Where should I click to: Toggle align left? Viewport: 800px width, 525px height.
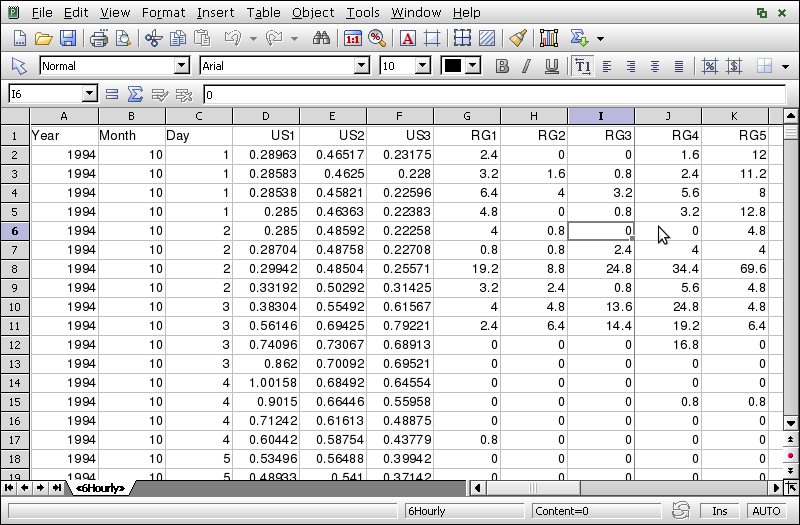pyautogui.click(x=607, y=66)
